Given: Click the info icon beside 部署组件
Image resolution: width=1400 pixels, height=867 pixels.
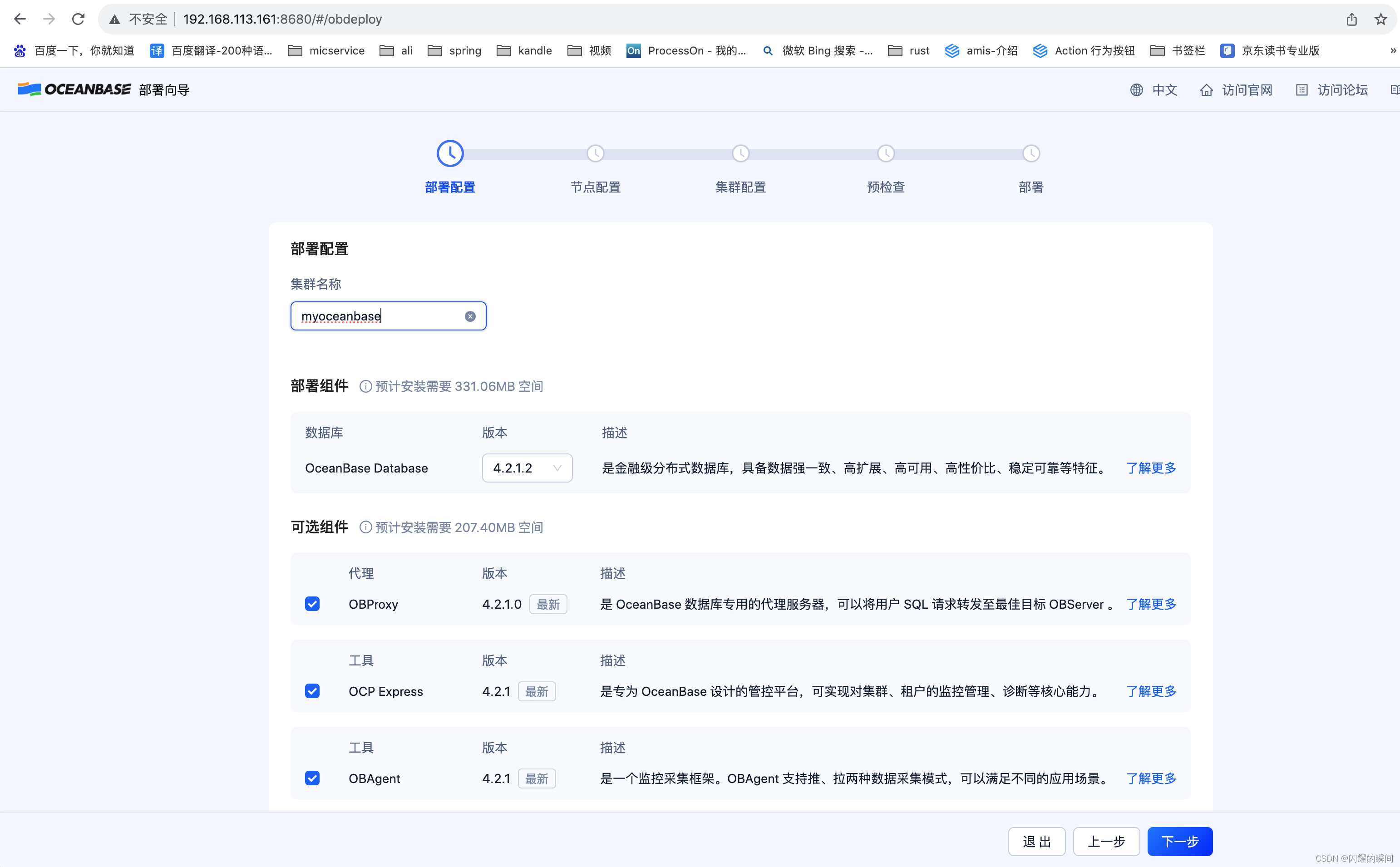Looking at the screenshot, I should pyautogui.click(x=365, y=386).
